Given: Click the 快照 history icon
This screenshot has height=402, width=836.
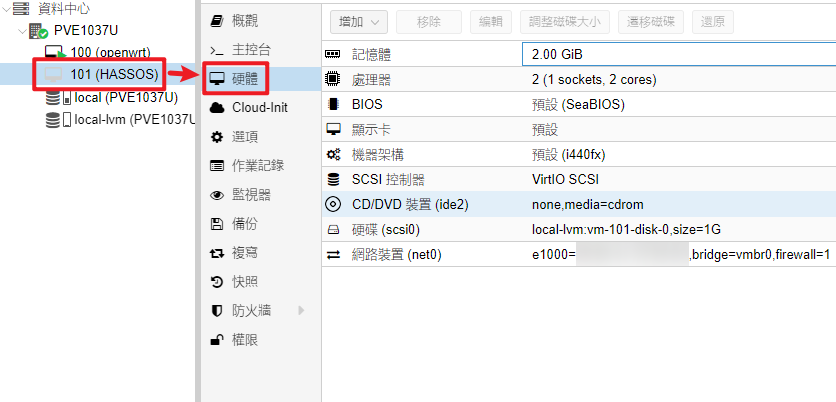Looking at the screenshot, I should tap(217, 282).
